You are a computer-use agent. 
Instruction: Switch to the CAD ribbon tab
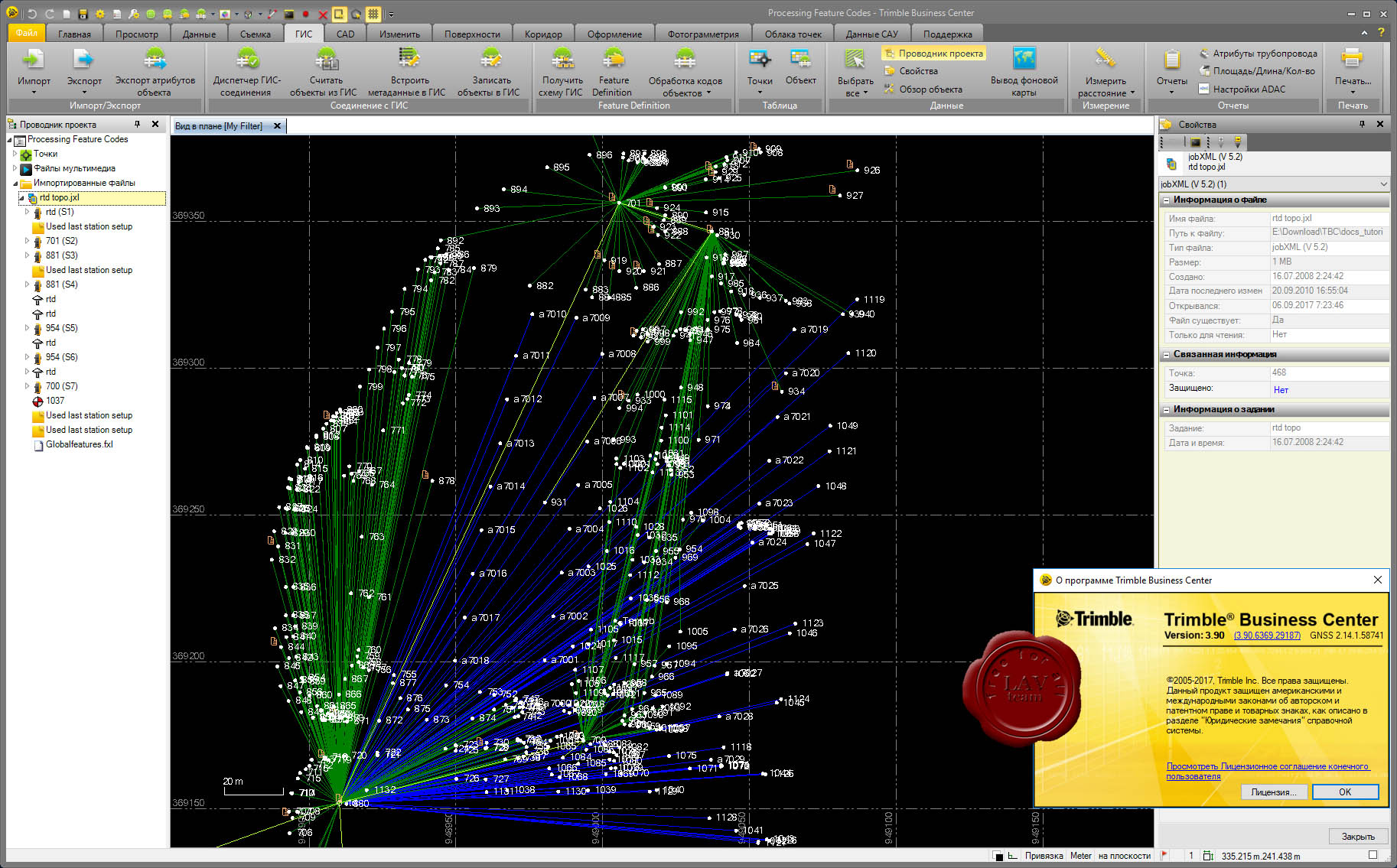[x=345, y=34]
